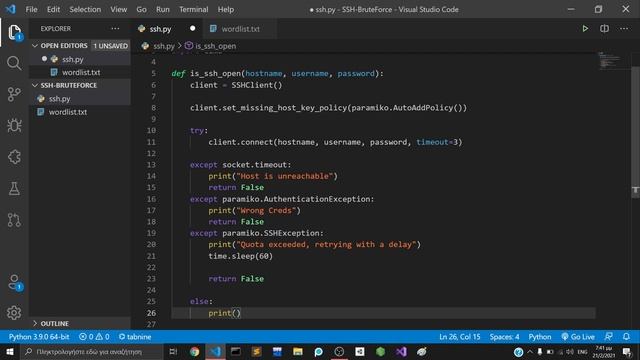Image resolution: width=640 pixels, height=360 pixels.
Task: Open the View menu
Action: 119,9
